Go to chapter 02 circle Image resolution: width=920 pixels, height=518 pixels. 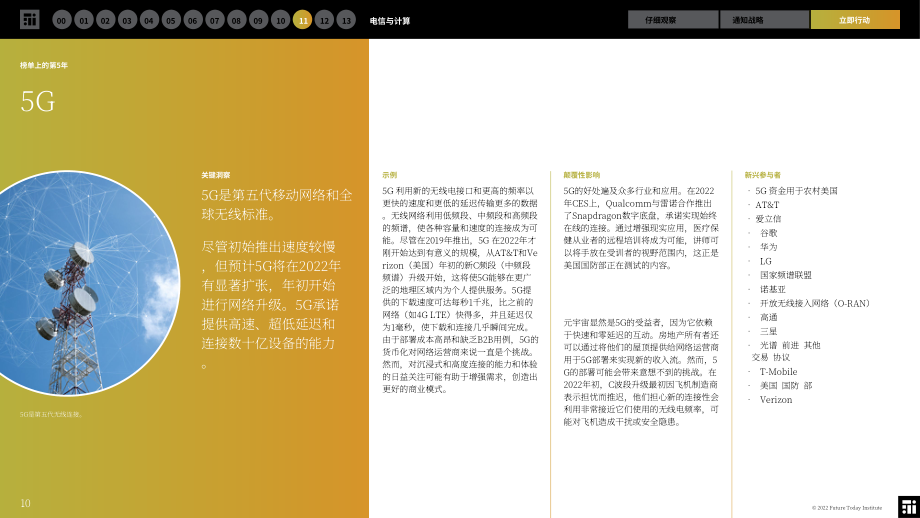click(x=106, y=20)
